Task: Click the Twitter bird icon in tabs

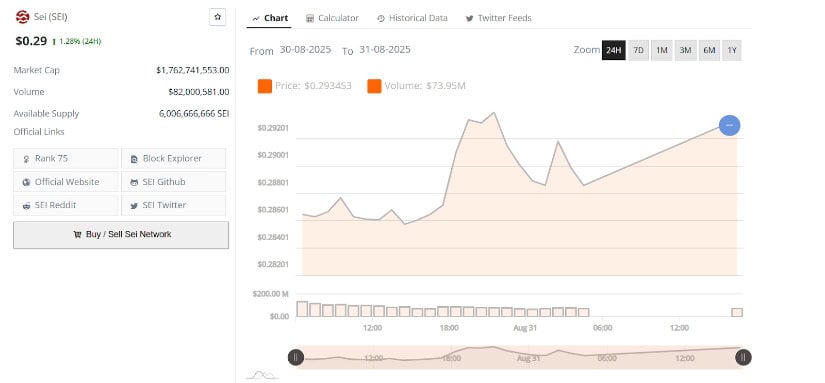Action: tap(469, 18)
